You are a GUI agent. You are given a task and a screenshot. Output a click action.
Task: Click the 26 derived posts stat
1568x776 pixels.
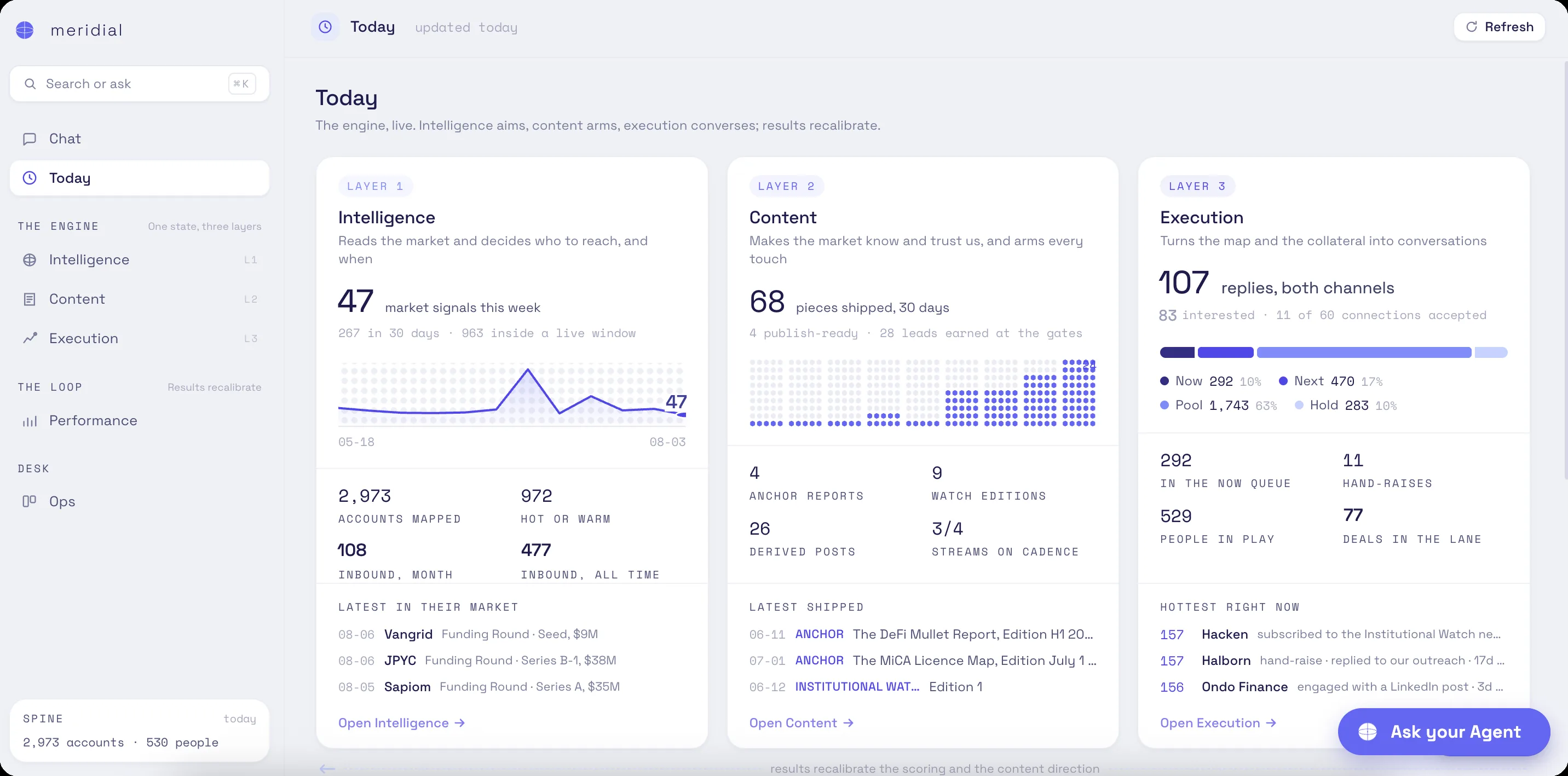coord(802,538)
